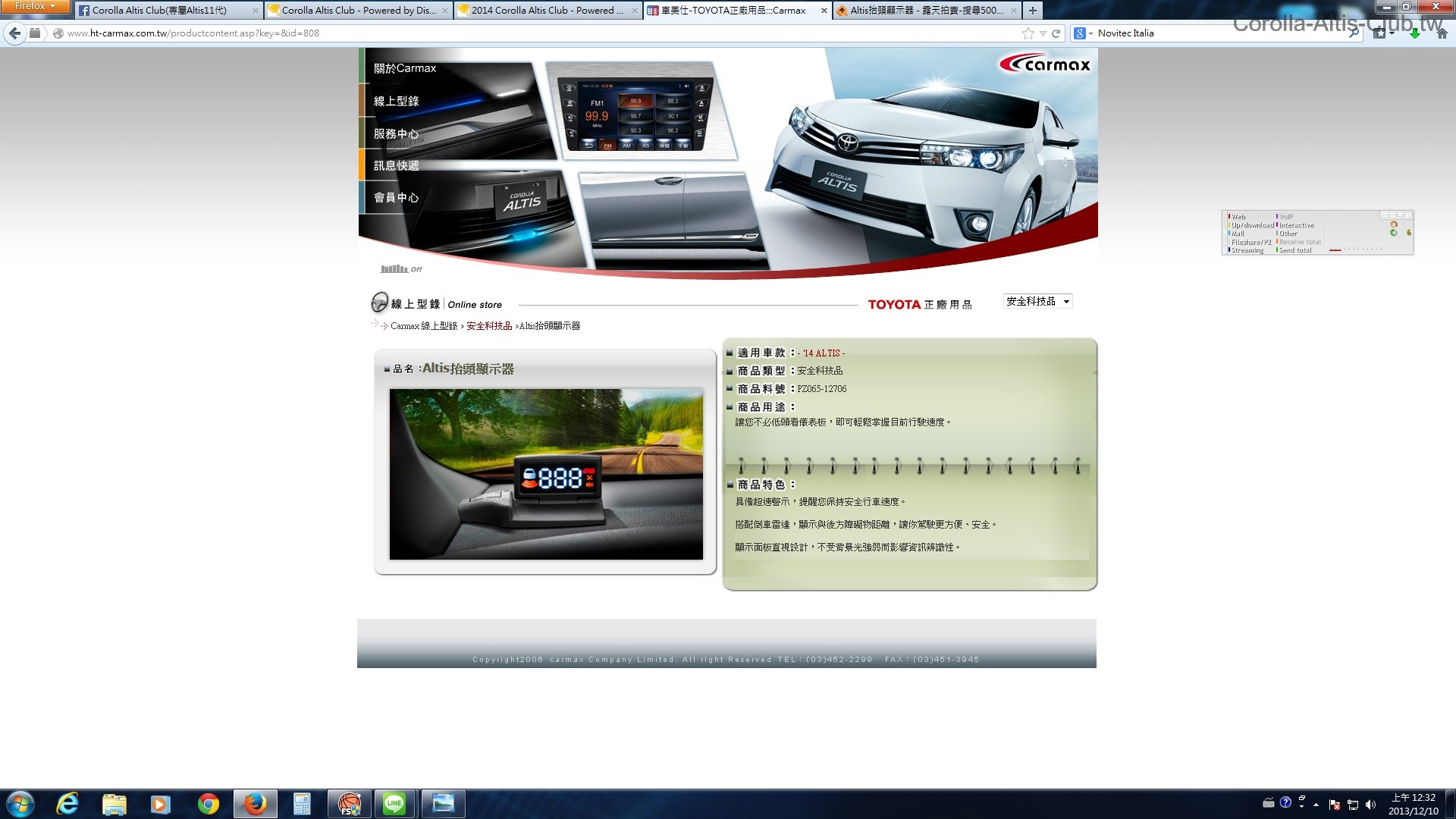Switch to the Corolla Altis Club Facebook tab
This screenshot has width=1456, height=819.
point(168,11)
